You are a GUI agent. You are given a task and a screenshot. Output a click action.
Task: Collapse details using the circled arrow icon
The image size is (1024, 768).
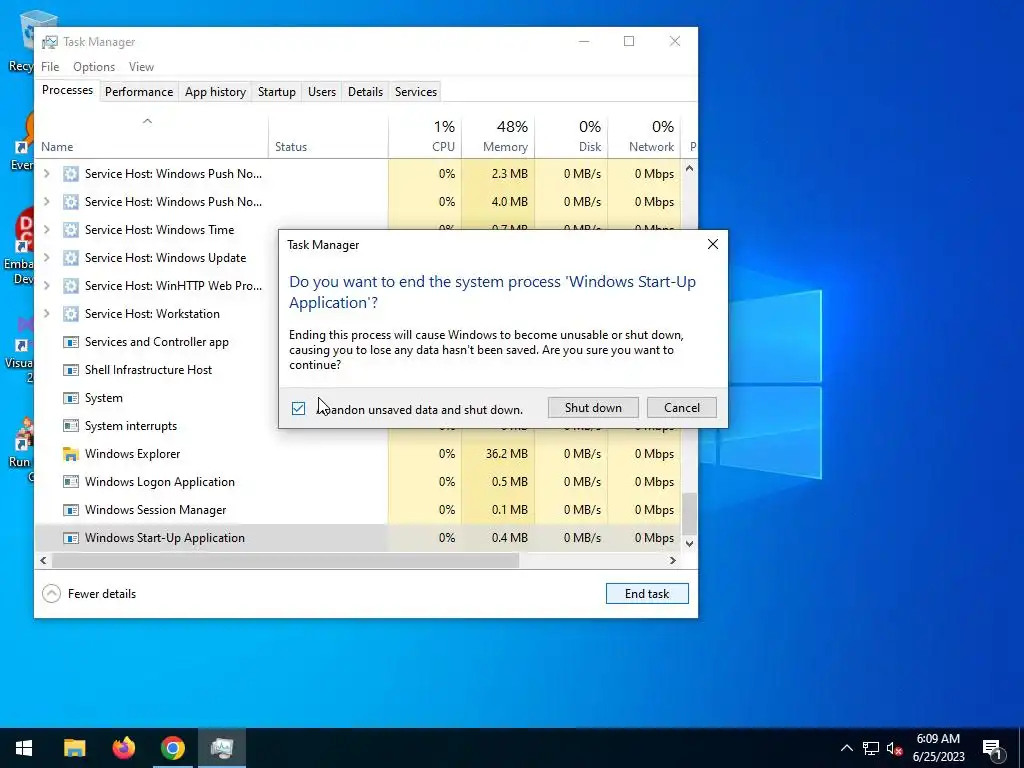[x=52, y=594]
